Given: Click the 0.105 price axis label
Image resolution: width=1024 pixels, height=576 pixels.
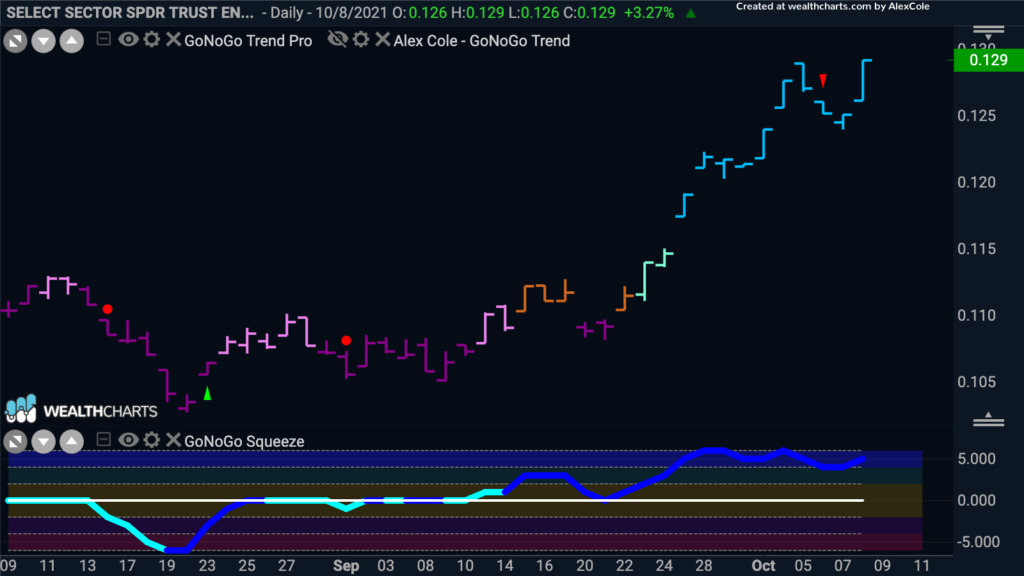Looking at the screenshot, I should (x=976, y=382).
